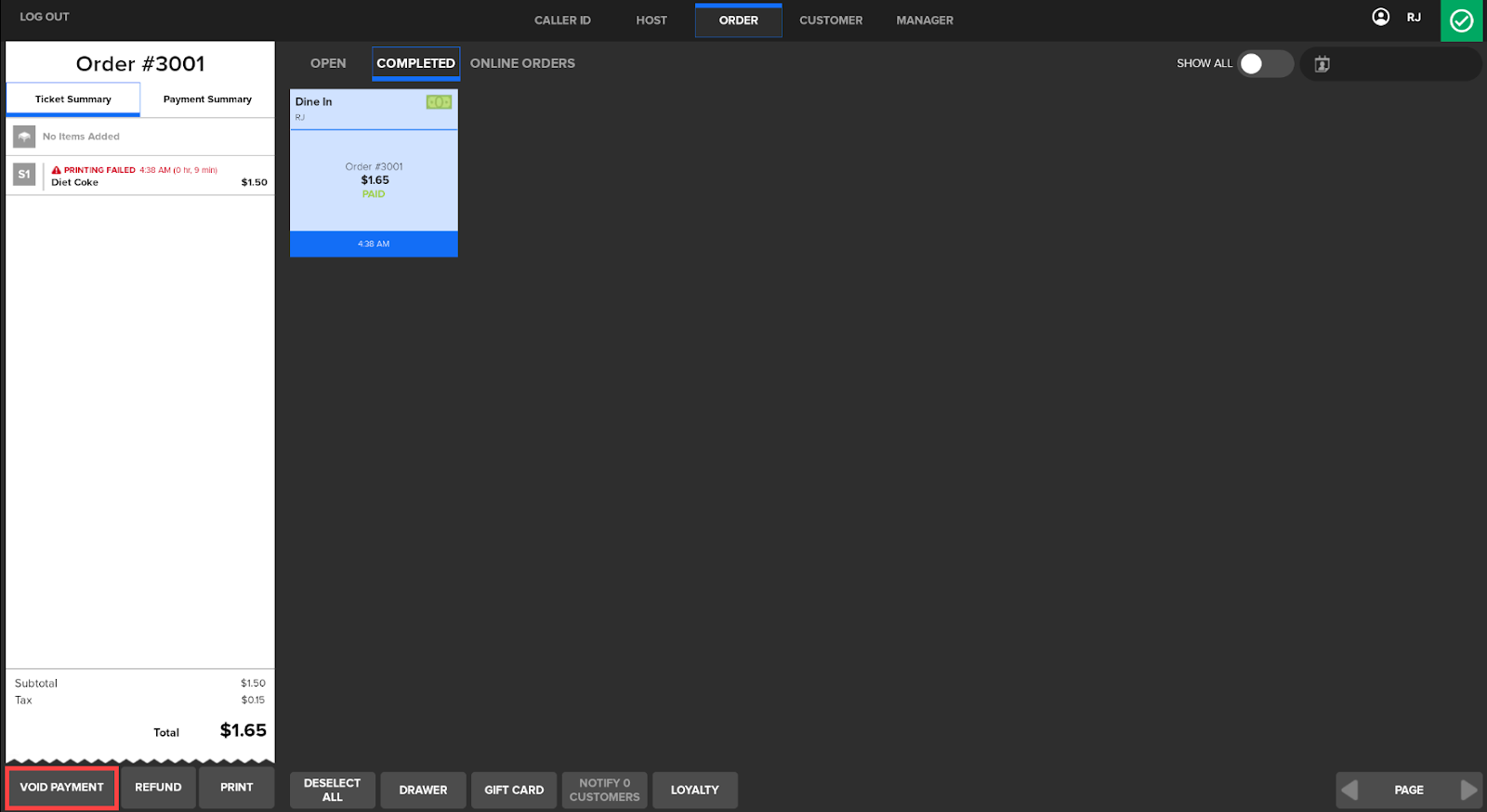Open the Online Orders tab
This screenshot has height=812, width=1487.
[522, 63]
